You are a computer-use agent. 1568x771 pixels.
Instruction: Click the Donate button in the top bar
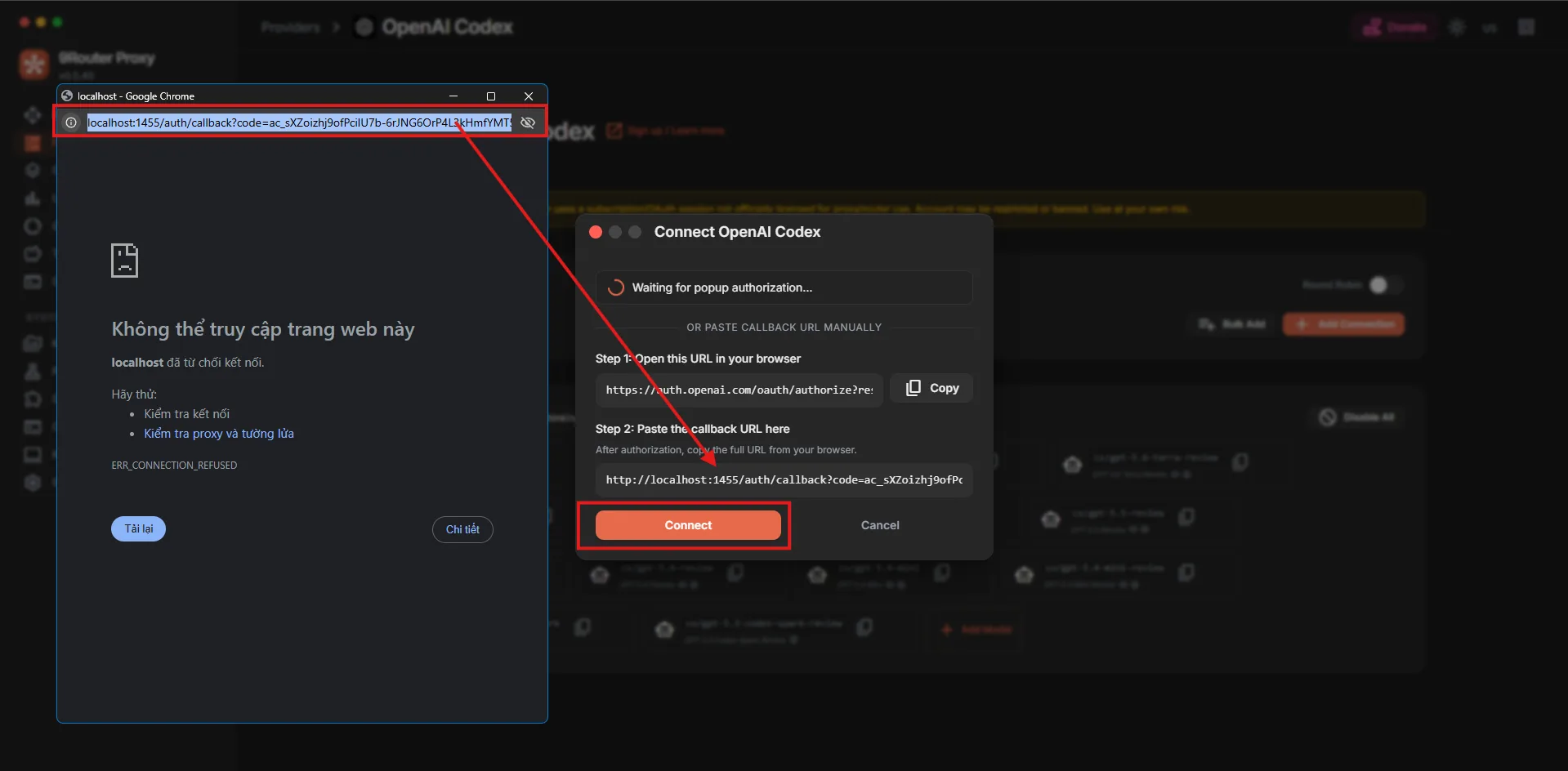coord(1395,27)
